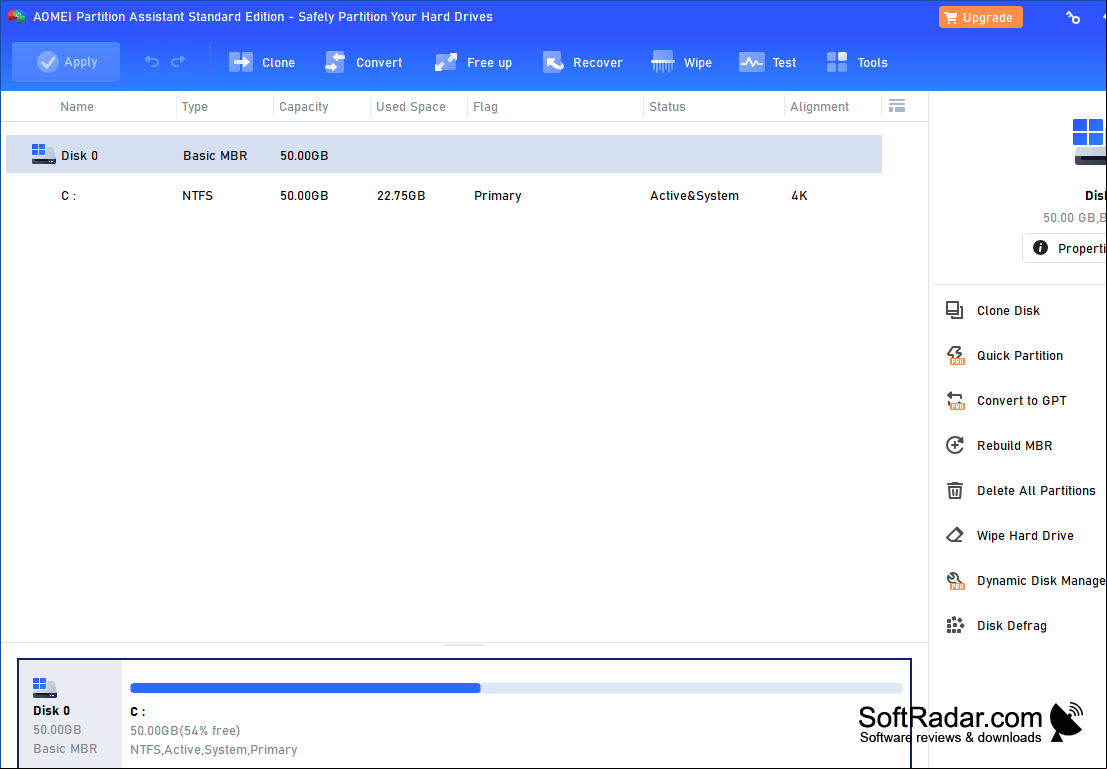Select the C: partition row
Viewport: 1107px width, 769px height.
[444, 196]
